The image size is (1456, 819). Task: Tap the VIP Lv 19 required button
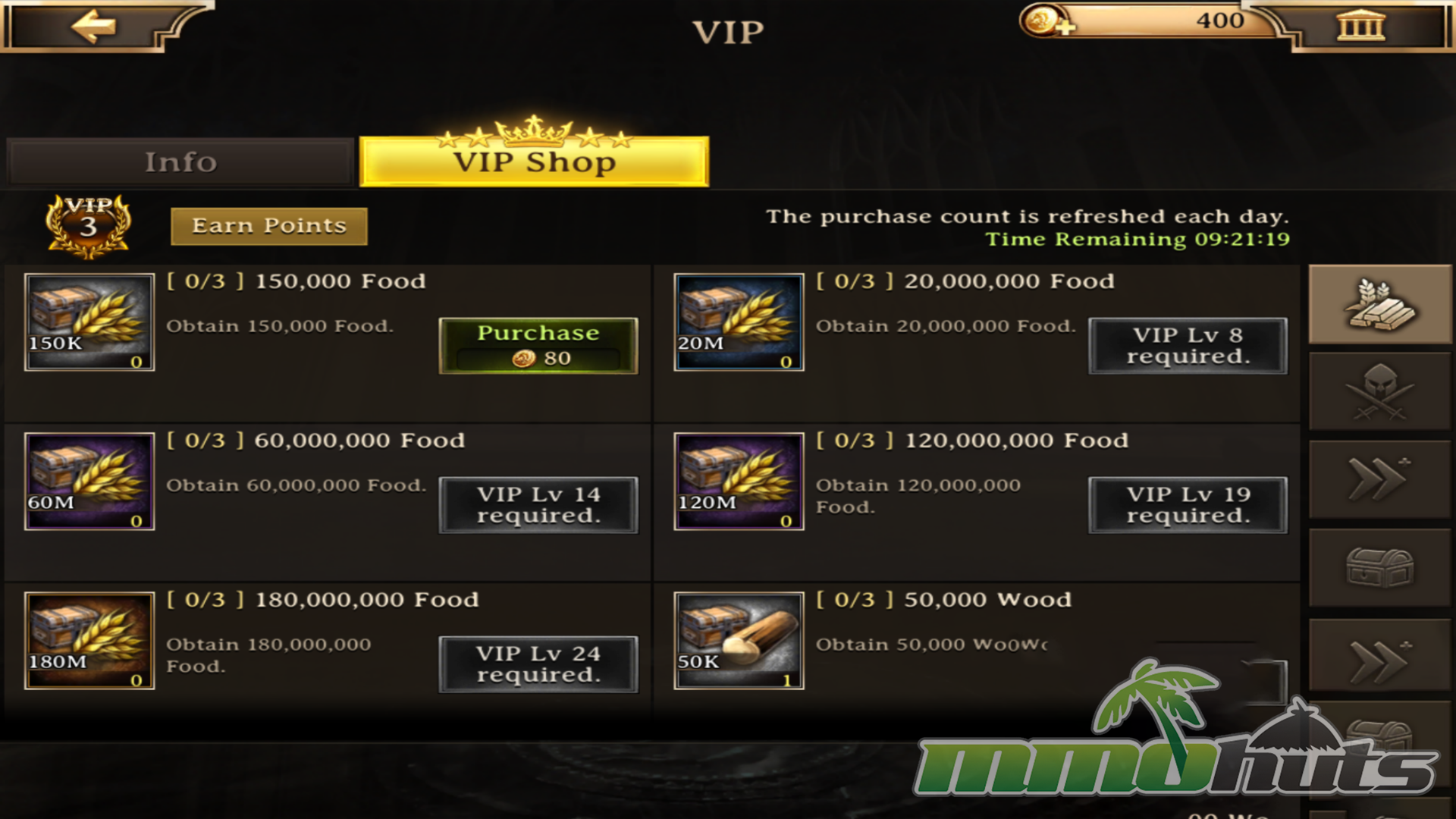(x=1188, y=505)
